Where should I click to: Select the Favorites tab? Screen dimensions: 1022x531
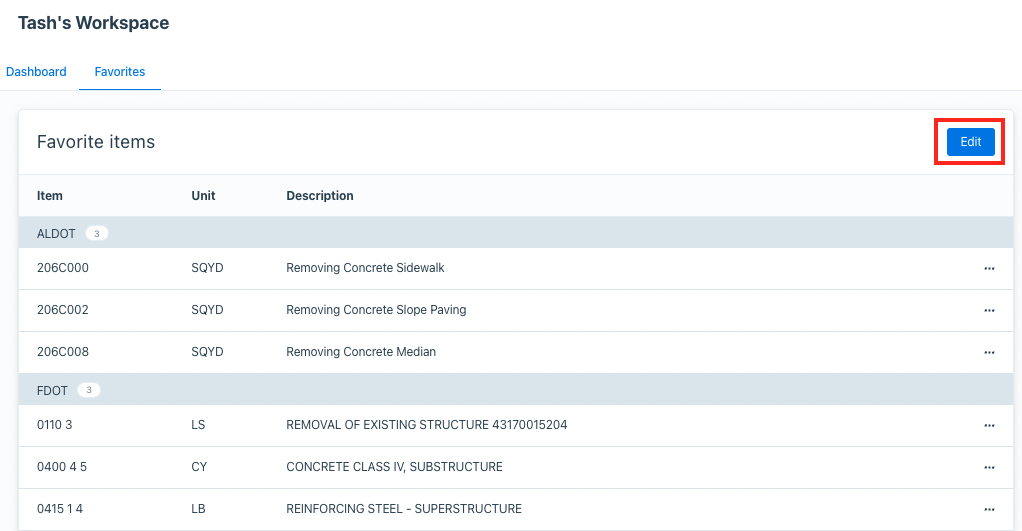pyautogui.click(x=120, y=72)
